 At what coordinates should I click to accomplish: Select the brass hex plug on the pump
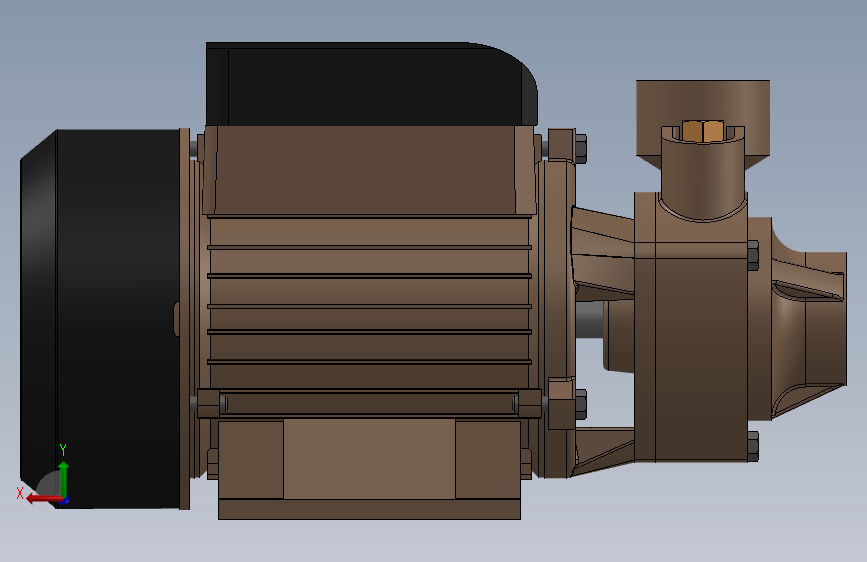click(702, 131)
